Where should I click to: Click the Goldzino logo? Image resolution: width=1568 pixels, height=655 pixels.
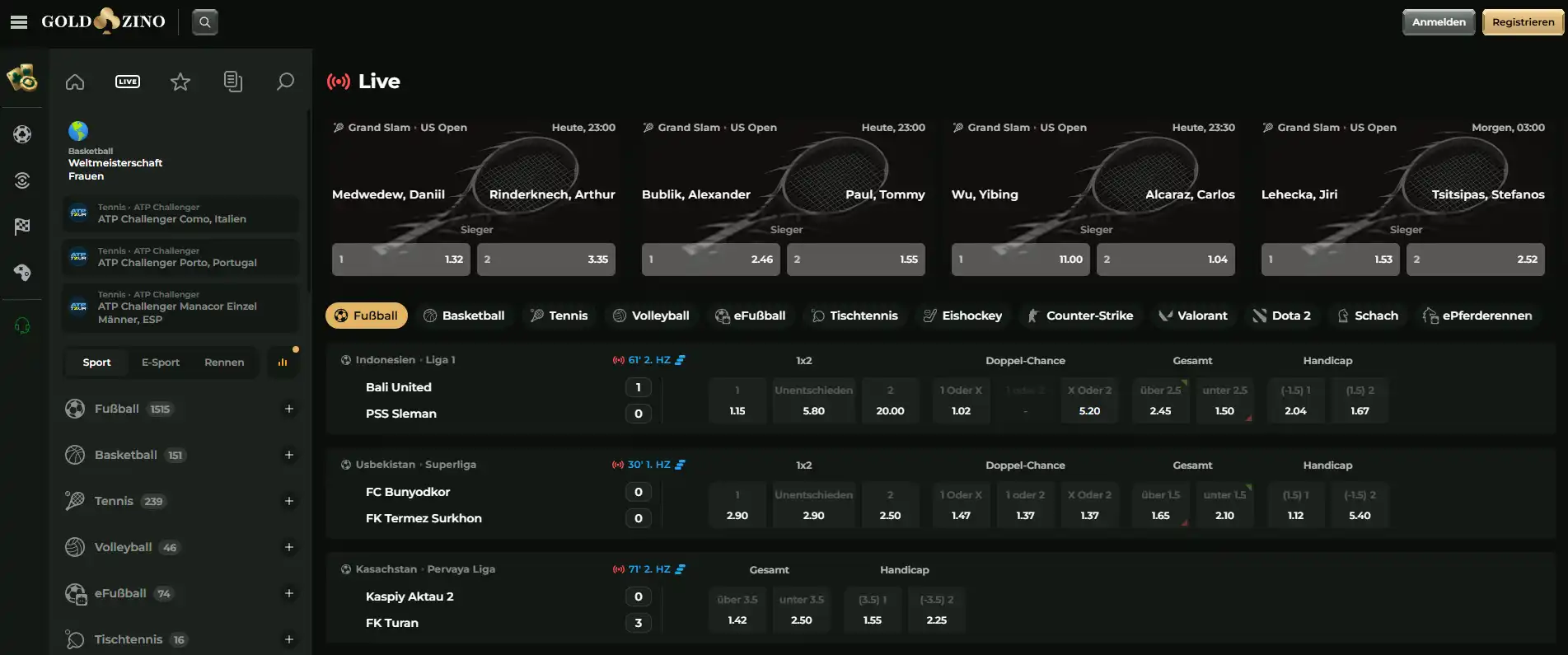[104, 21]
